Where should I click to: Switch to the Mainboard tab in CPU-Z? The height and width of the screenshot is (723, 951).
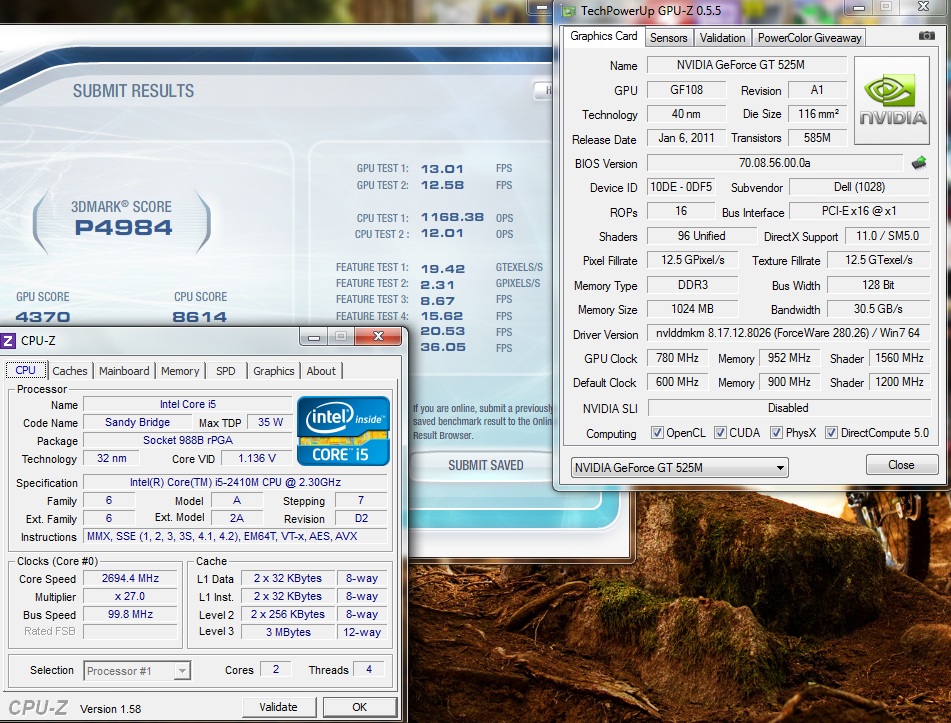(124, 371)
